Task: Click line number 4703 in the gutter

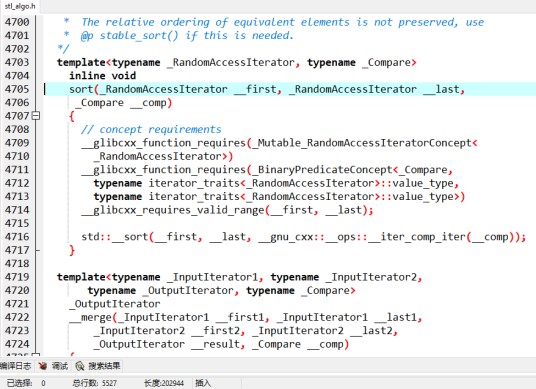Action: [17, 63]
